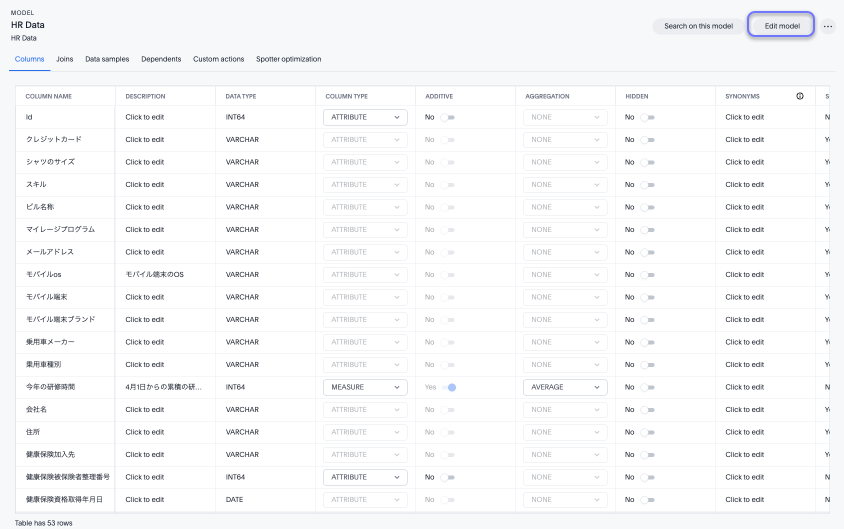
Task: Open the Spotter optimization tab
Action: [x=288, y=59]
